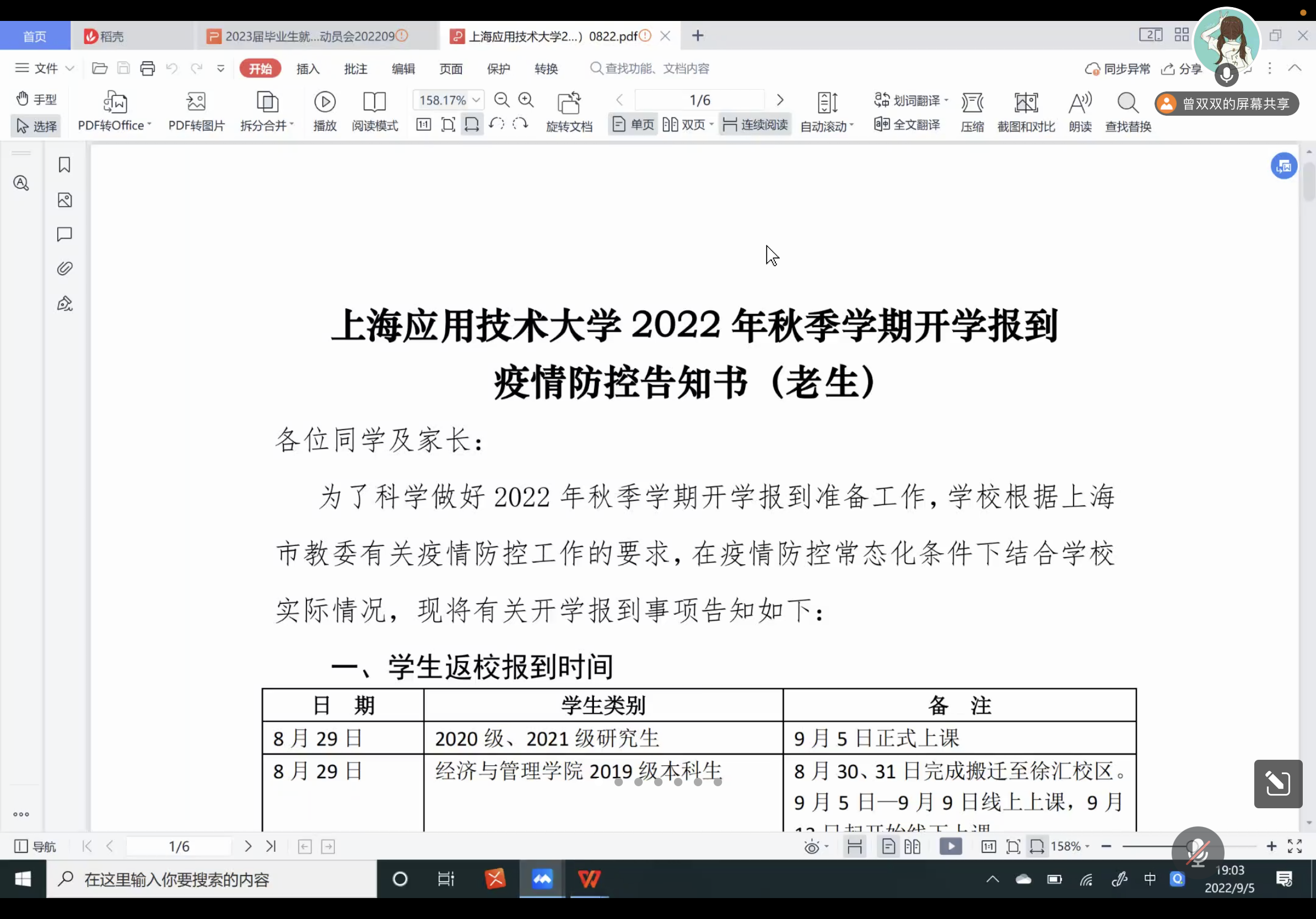Open 划词翻译 word translation dropdown

coord(911,100)
